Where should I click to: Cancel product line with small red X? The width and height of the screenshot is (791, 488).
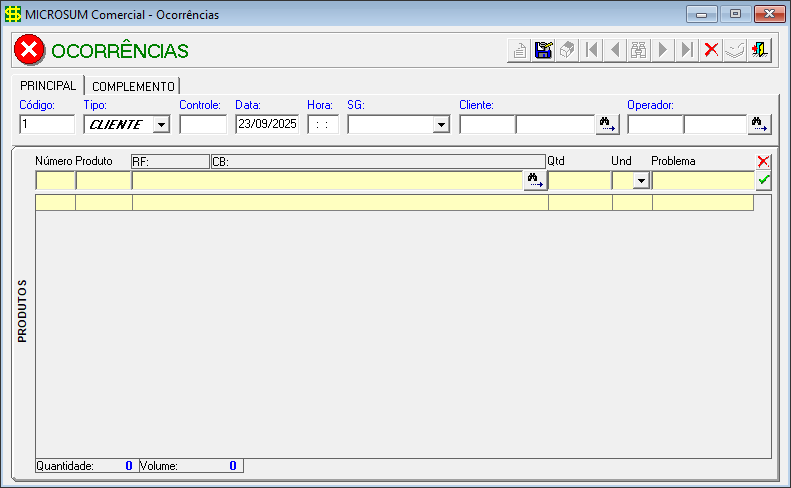[x=764, y=161]
